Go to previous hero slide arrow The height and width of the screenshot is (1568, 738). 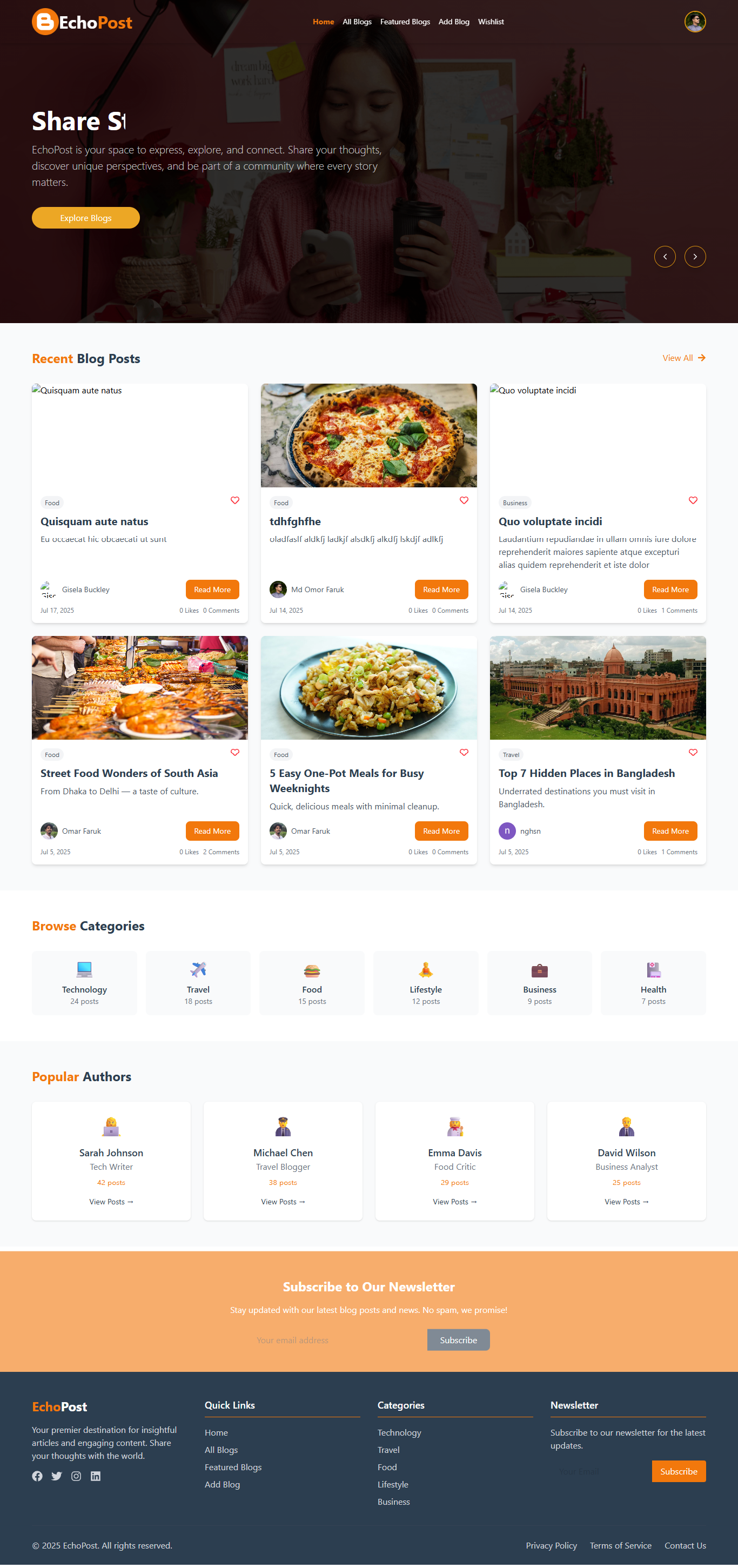(x=665, y=257)
